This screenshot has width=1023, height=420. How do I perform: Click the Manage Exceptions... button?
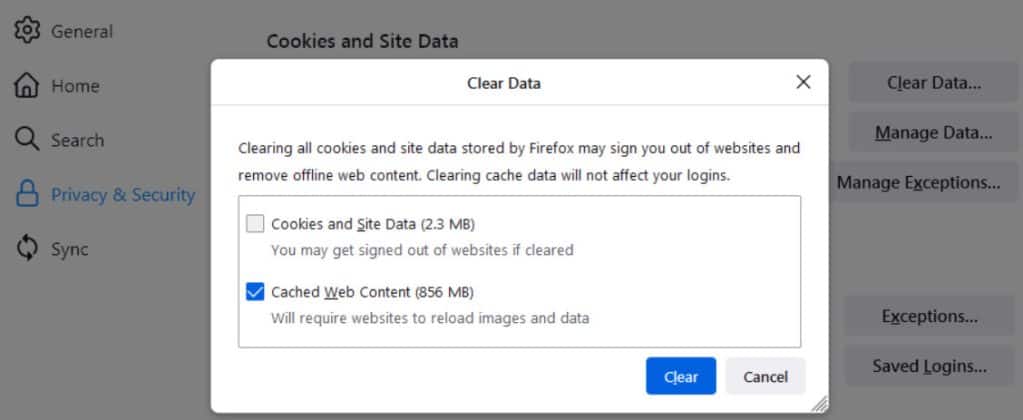918,182
